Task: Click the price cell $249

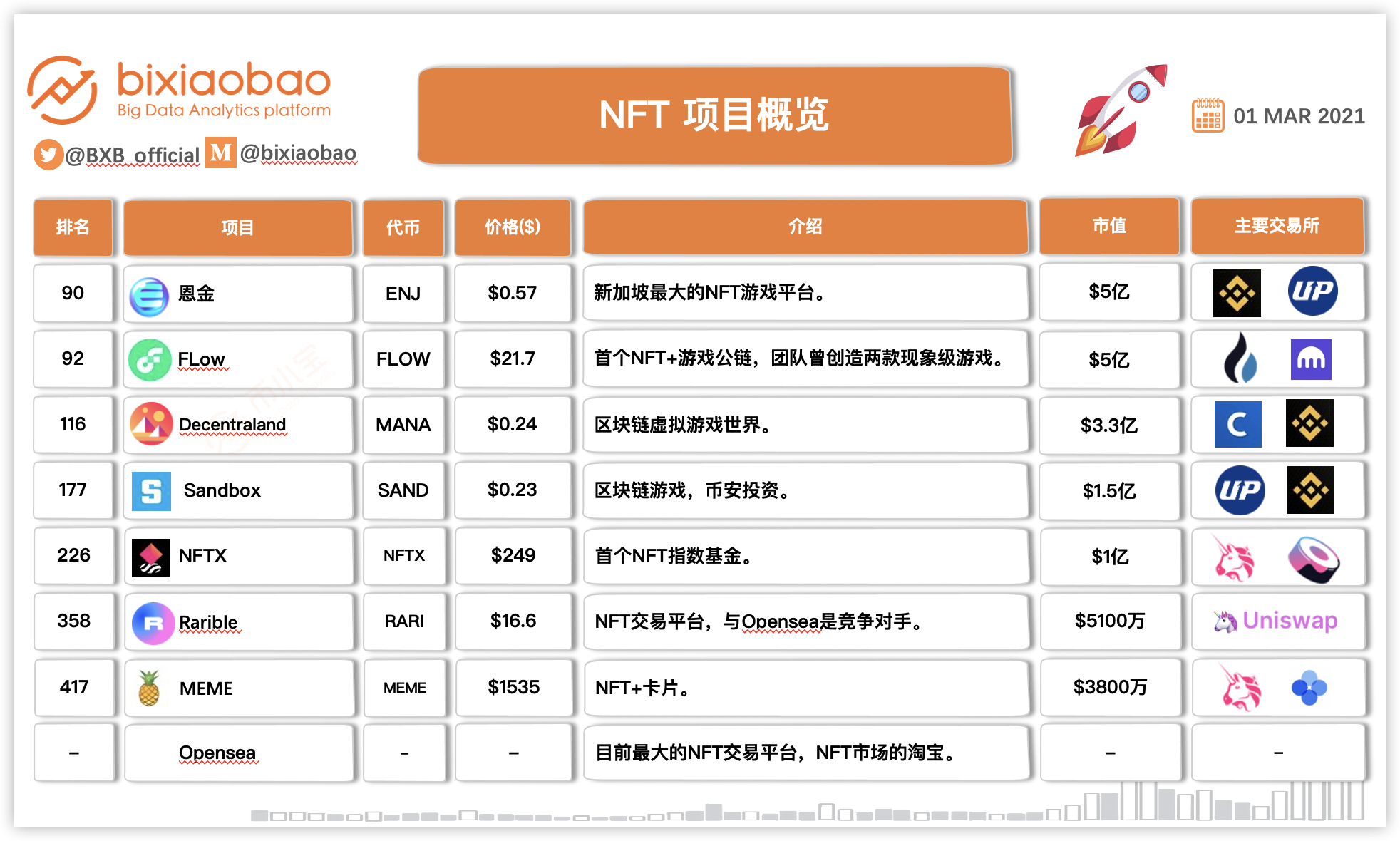Action: (513, 555)
